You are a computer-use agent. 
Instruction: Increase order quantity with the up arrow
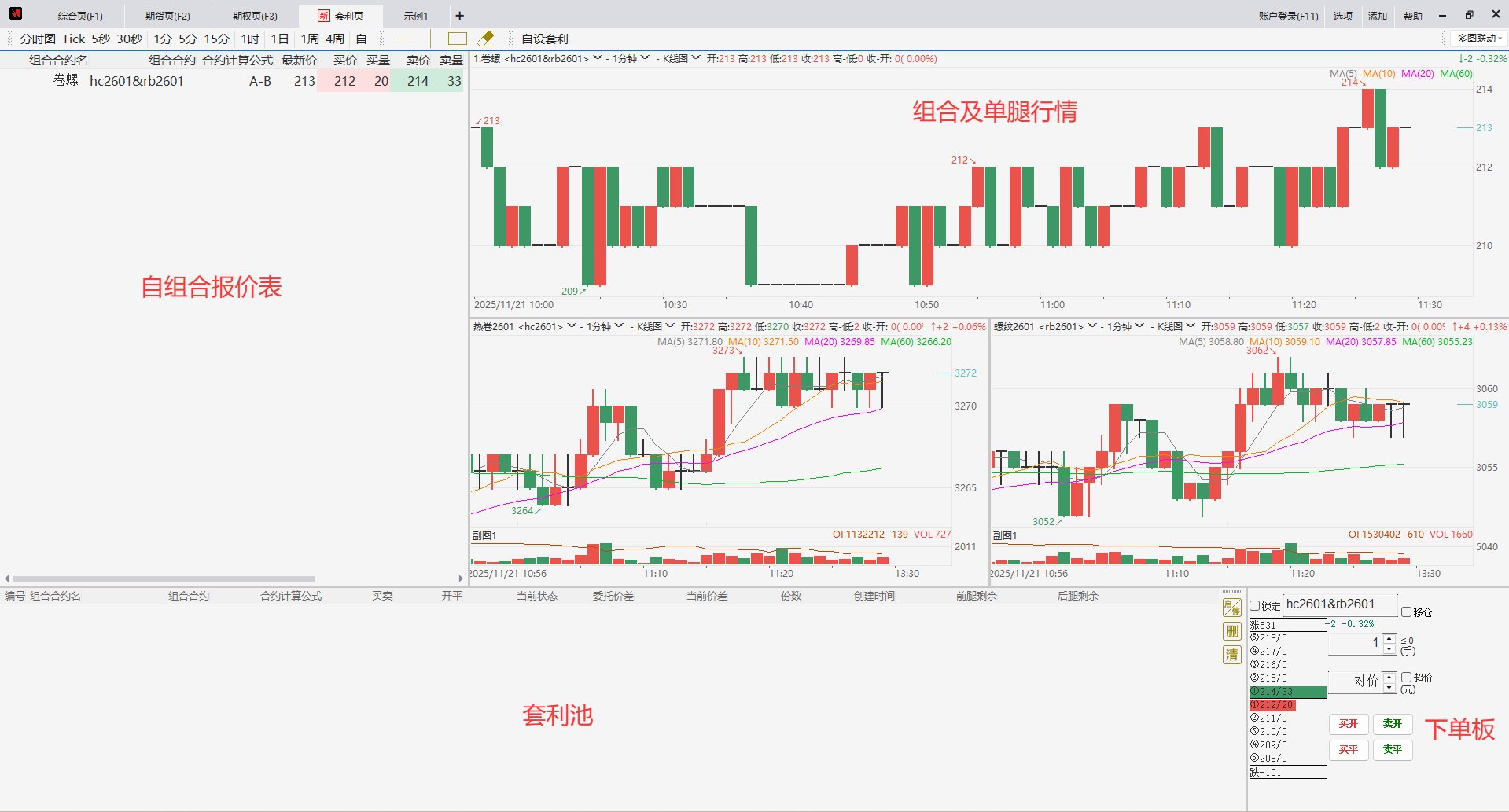click(x=1389, y=638)
